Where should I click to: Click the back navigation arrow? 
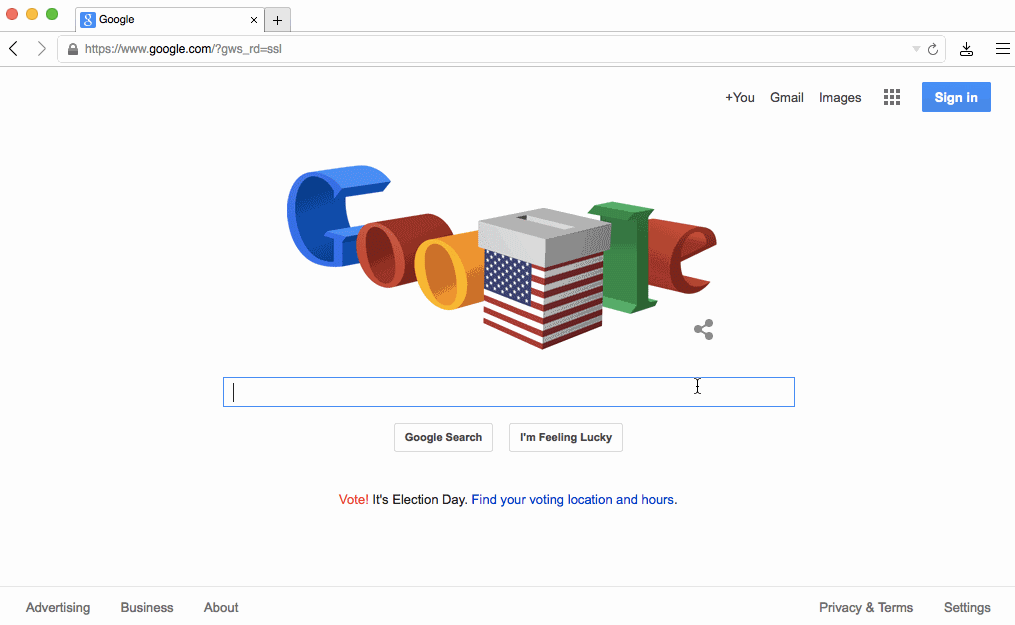point(13,48)
